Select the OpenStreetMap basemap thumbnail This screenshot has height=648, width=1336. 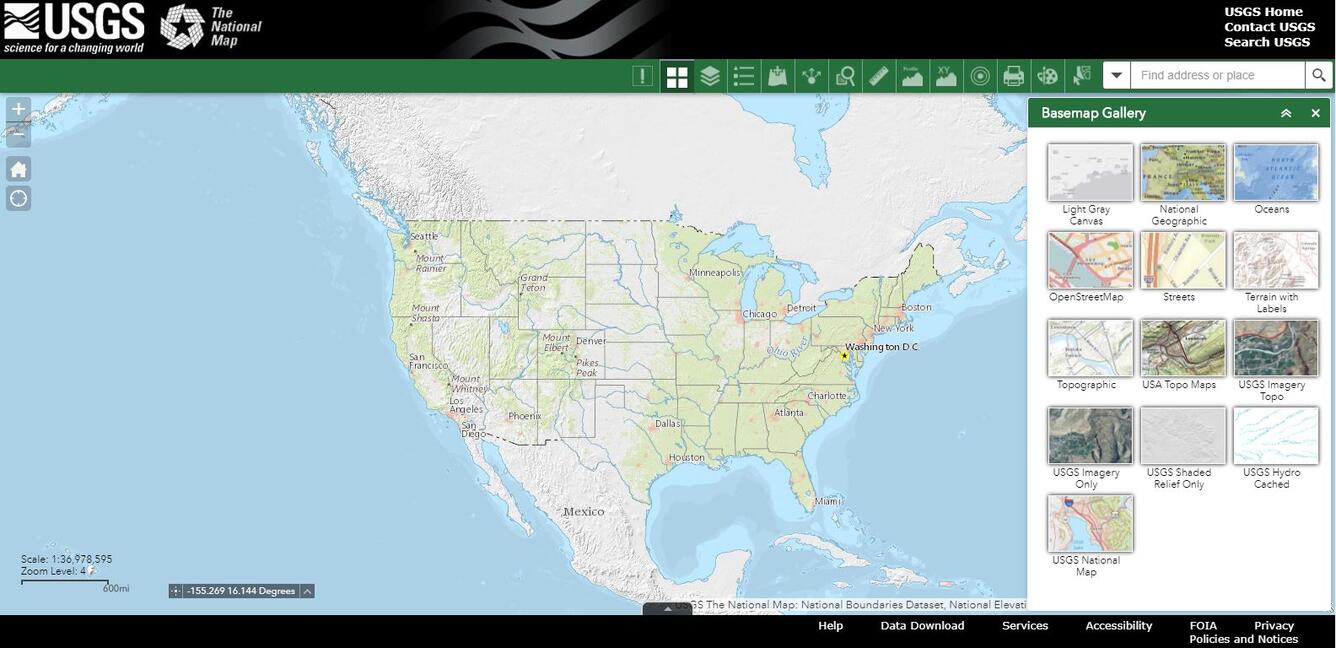point(1090,260)
